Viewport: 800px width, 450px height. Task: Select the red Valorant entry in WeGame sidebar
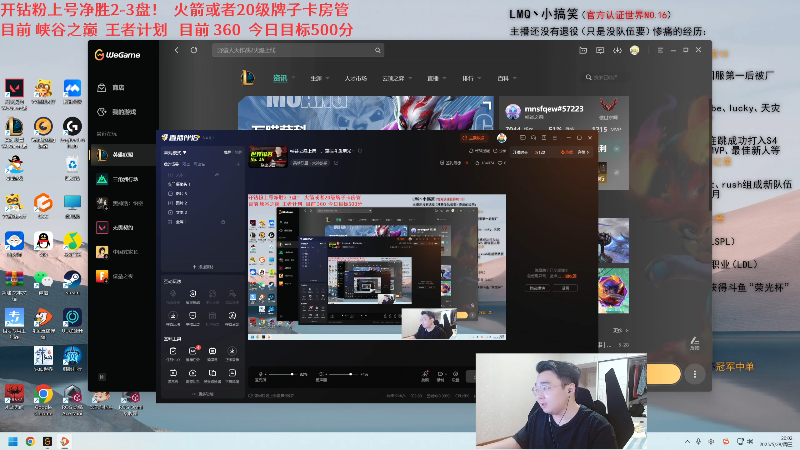(102, 228)
